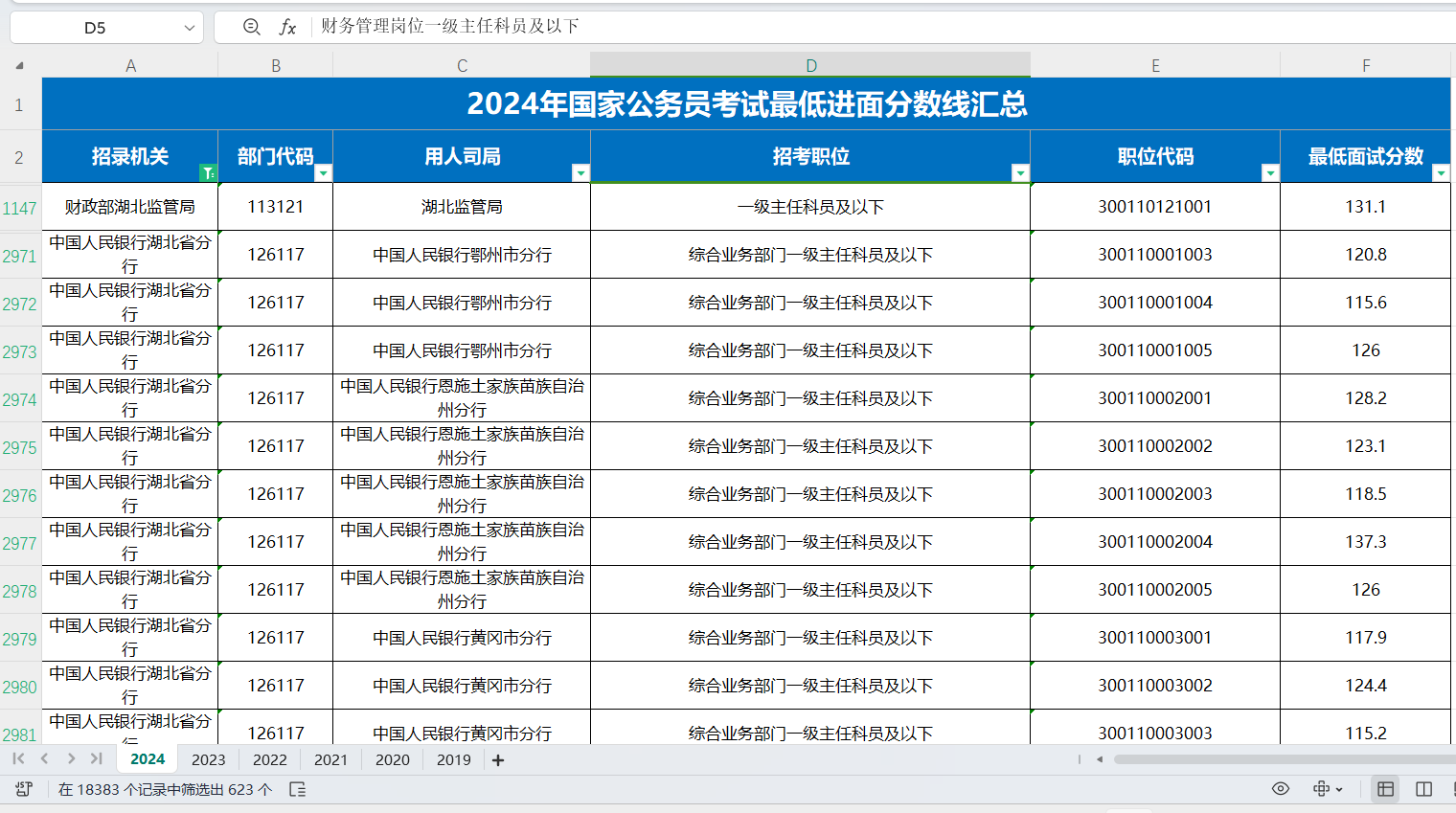Switch to the 2020 sheet tab
Screen dimensions: 1456x813
point(393,759)
